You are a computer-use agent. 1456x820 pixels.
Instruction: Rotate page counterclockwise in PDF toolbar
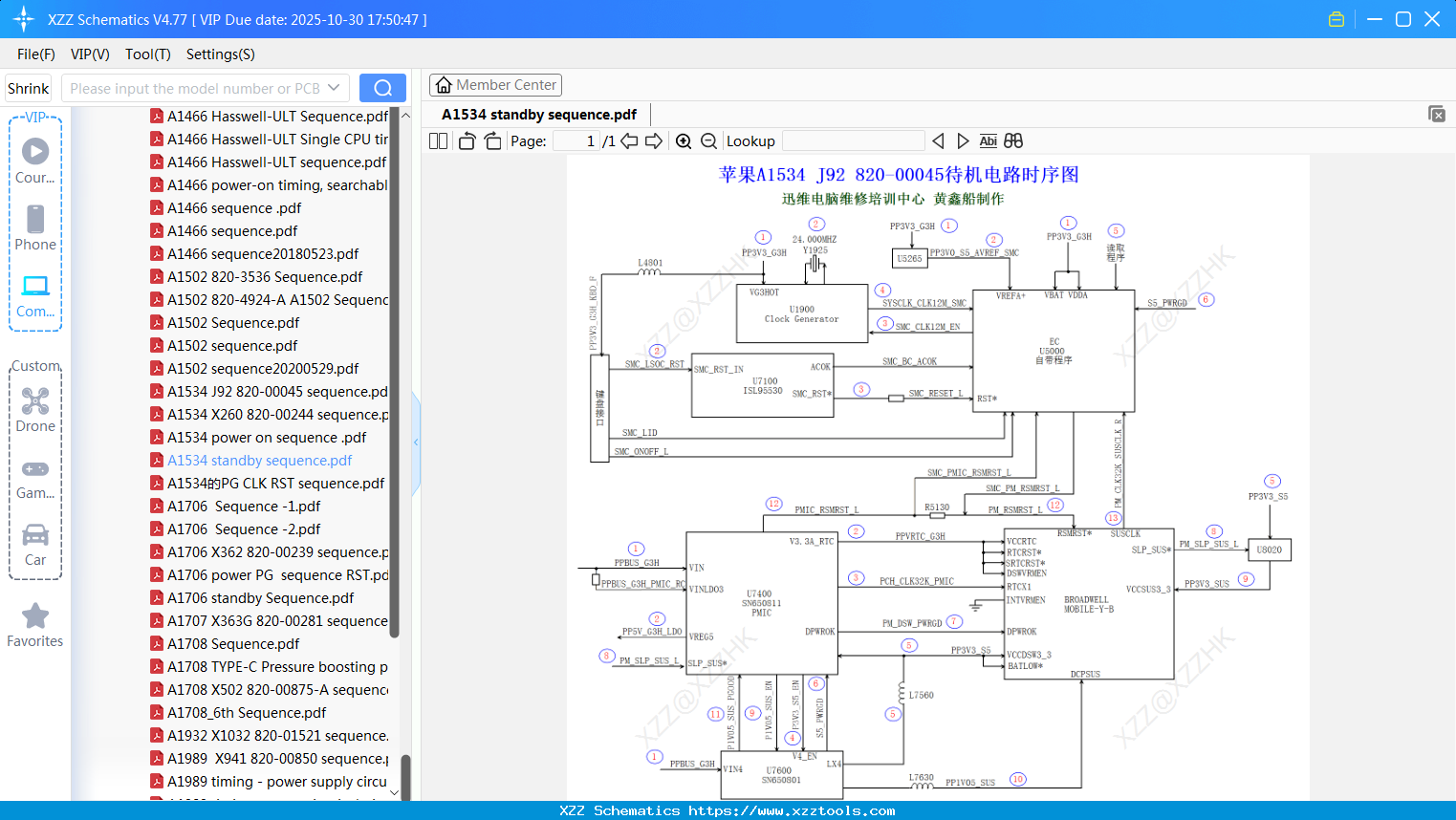[467, 141]
